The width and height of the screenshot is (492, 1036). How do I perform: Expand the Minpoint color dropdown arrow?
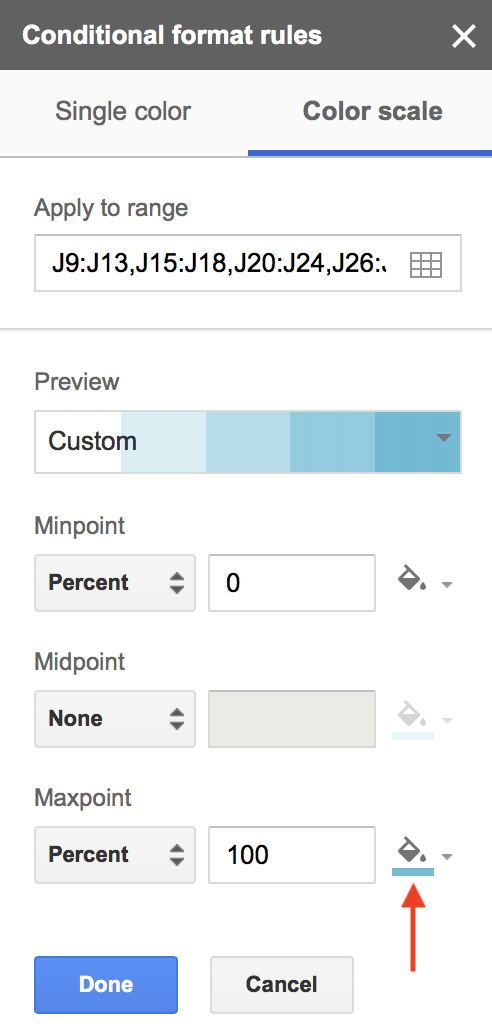click(447, 584)
